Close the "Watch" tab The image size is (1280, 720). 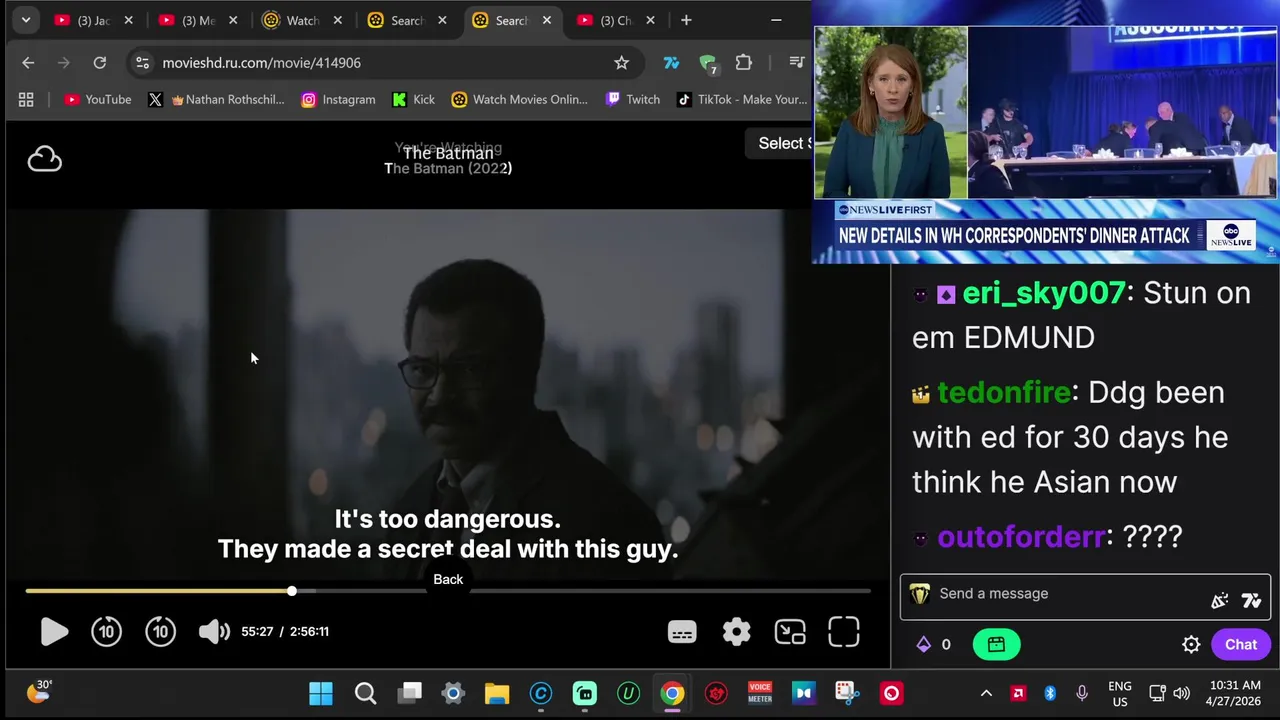pyautogui.click(x=337, y=20)
